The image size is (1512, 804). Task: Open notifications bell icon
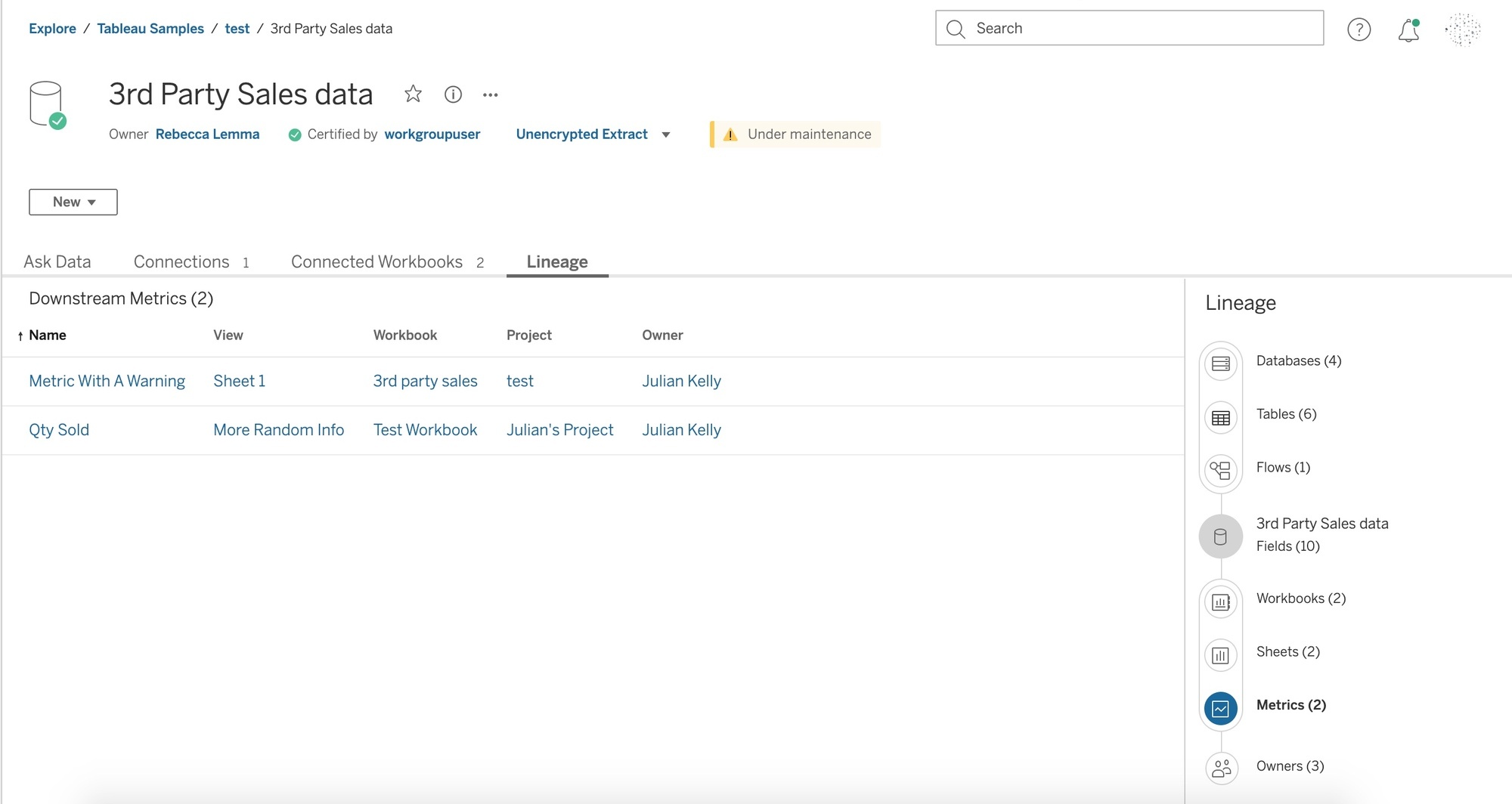[x=1408, y=30]
